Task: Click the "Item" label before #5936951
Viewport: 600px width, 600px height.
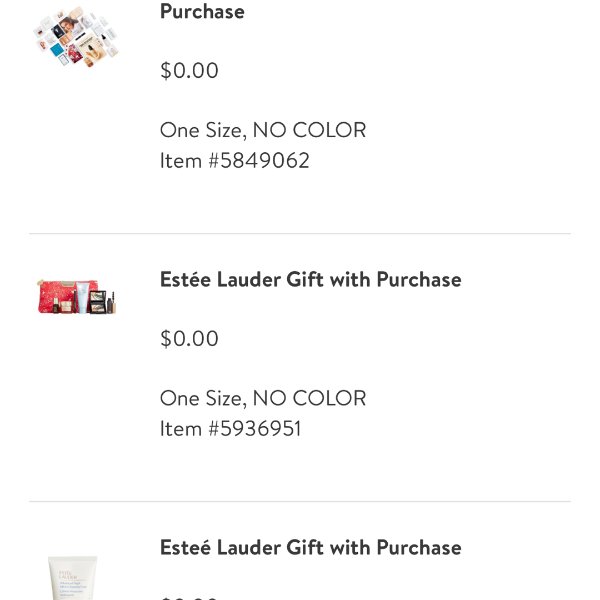Action: coord(181,429)
